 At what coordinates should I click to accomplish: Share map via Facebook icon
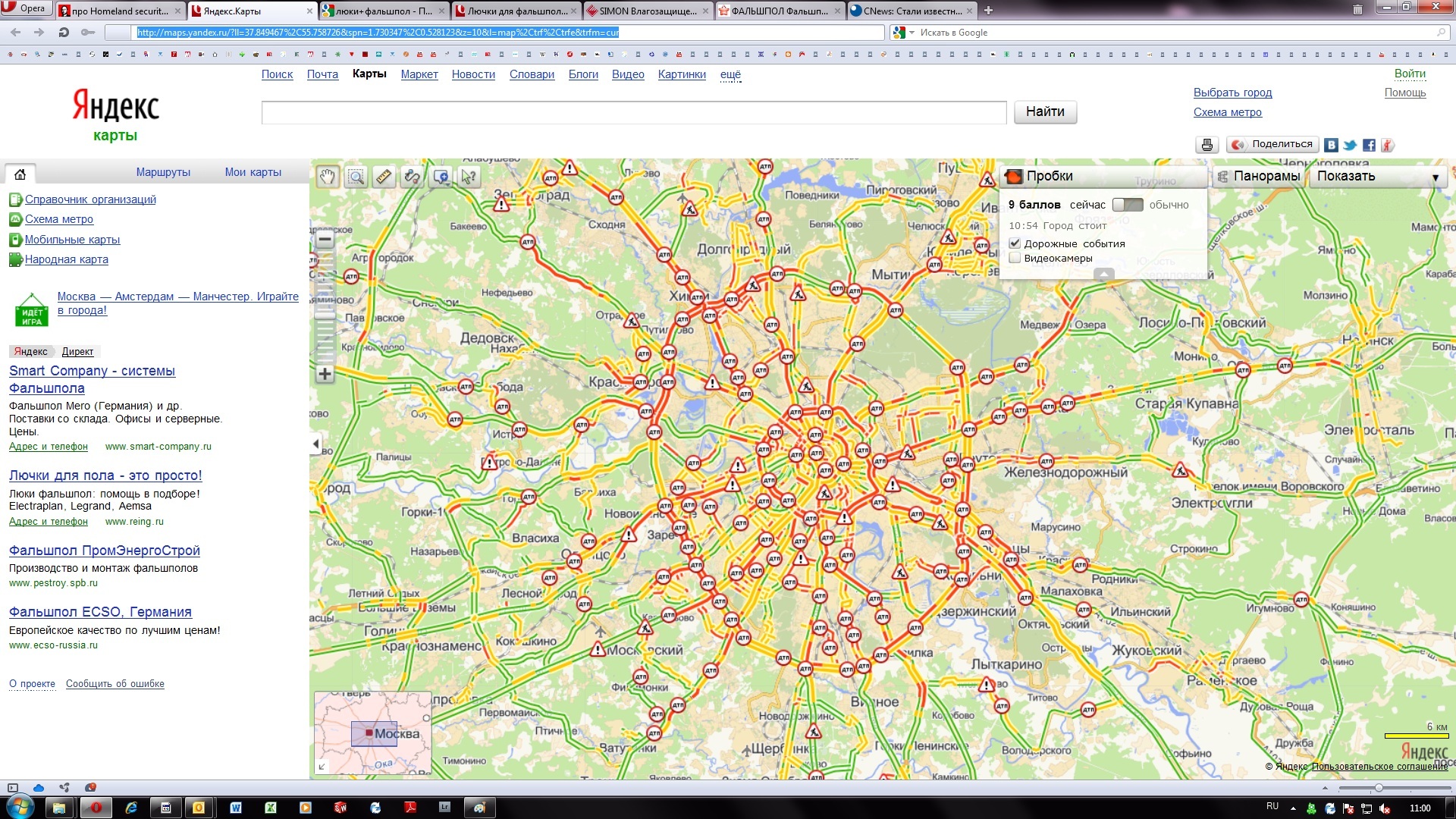pos(1369,145)
